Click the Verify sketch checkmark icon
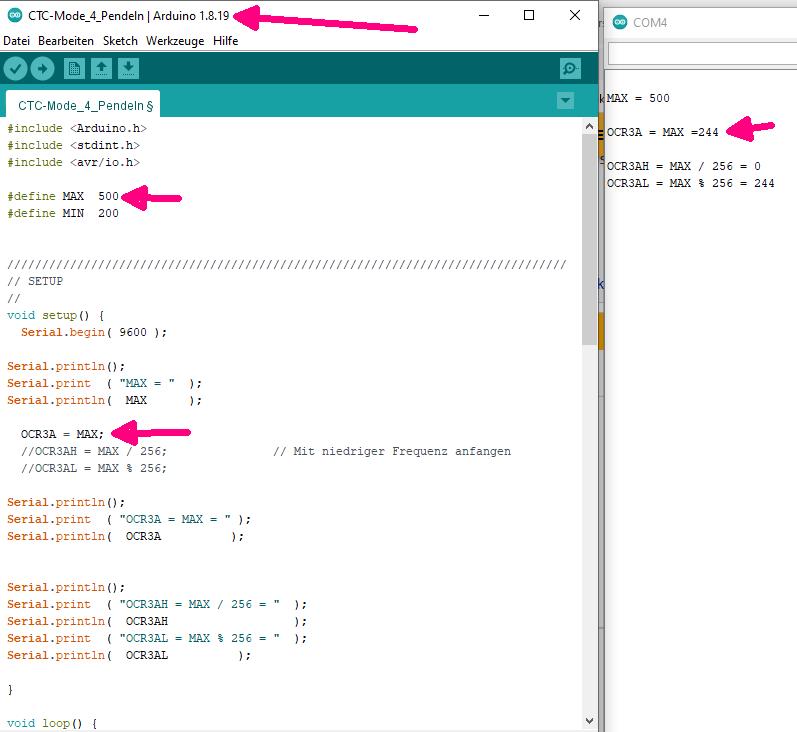 click(x=15, y=69)
